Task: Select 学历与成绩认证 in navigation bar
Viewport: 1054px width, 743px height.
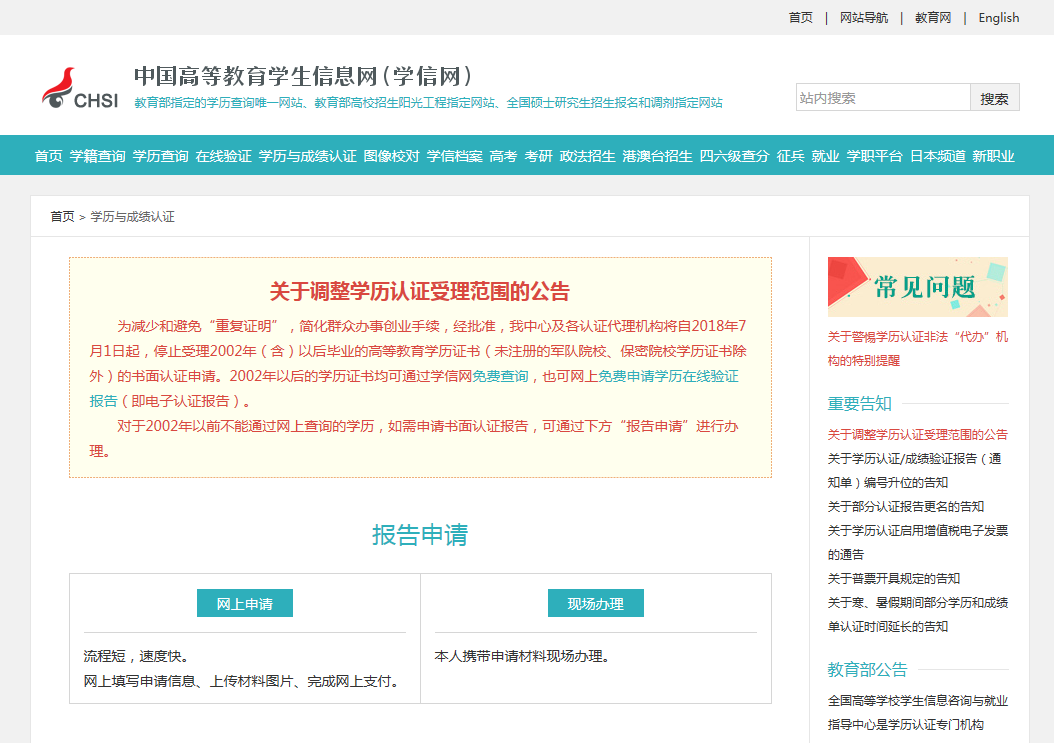Action: (308, 156)
